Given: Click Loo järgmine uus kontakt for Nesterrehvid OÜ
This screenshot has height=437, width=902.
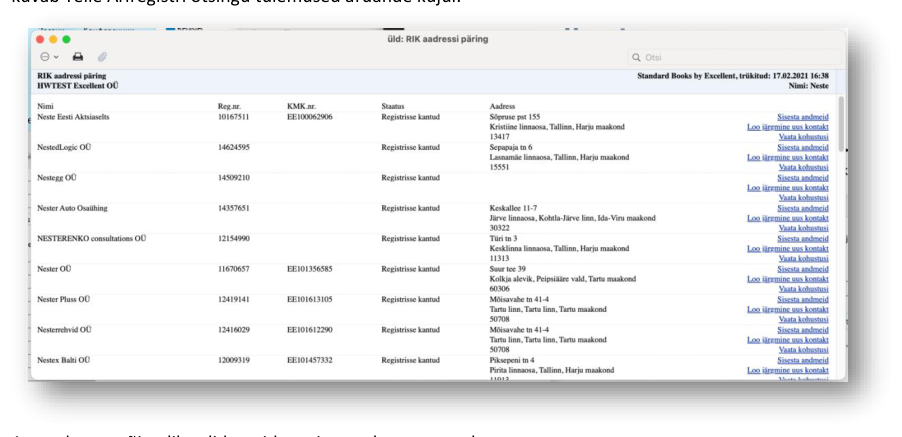Looking at the screenshot, I should point(788,340).
